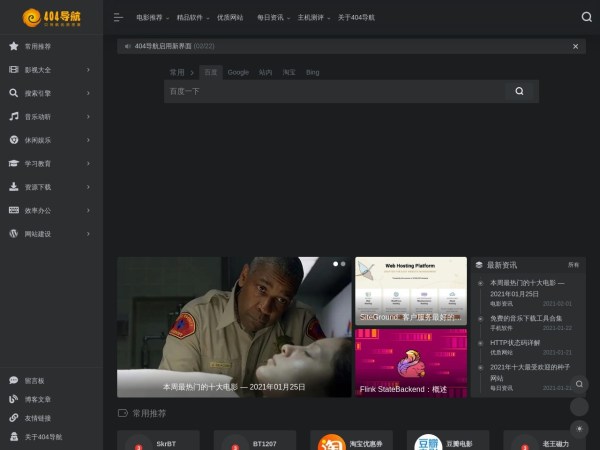
Task: Select the first carousel slide dot
Action: pyautogui.click(x=336, y=264)
